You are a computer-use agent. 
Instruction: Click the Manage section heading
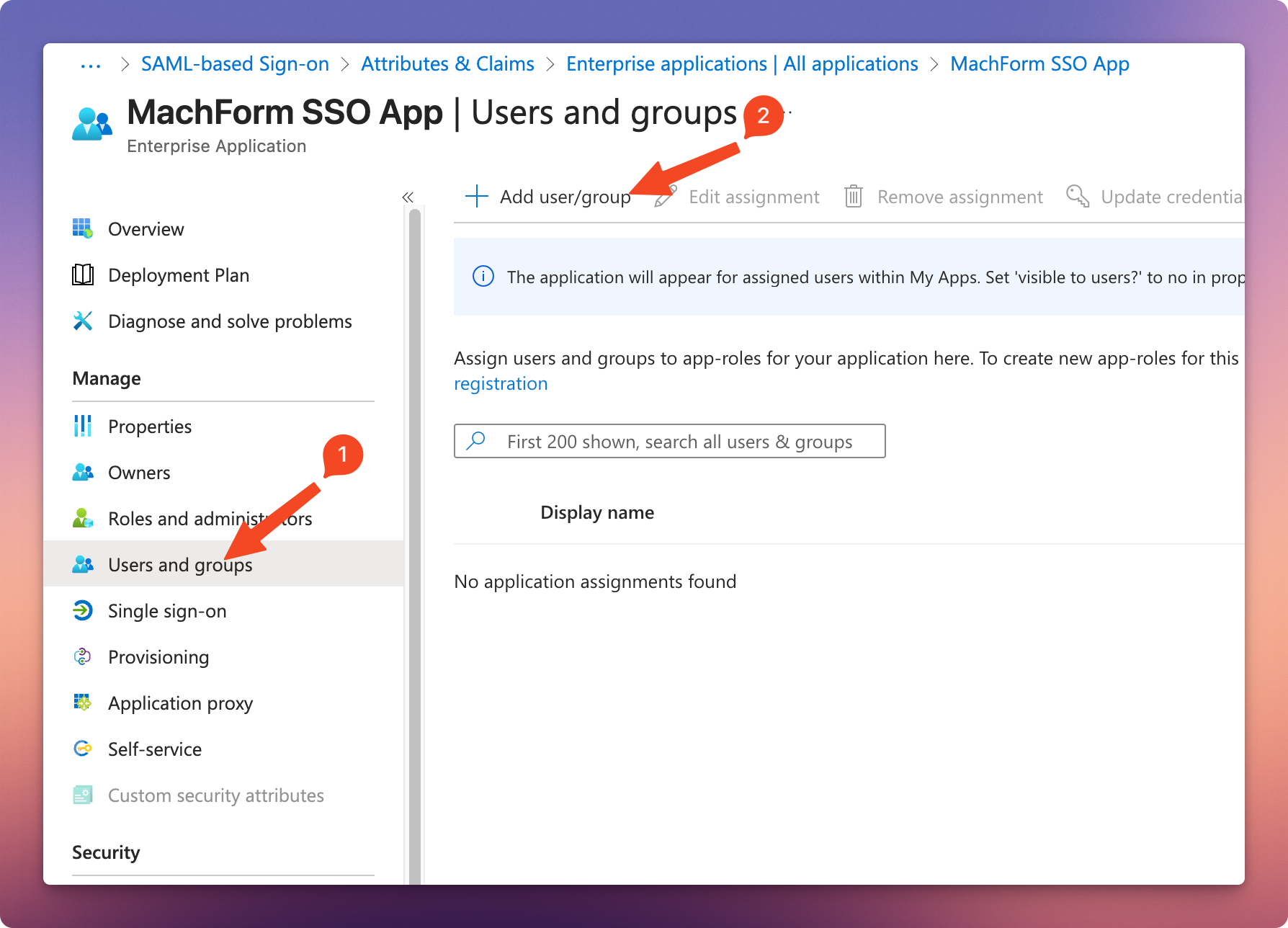coord(107,378)
